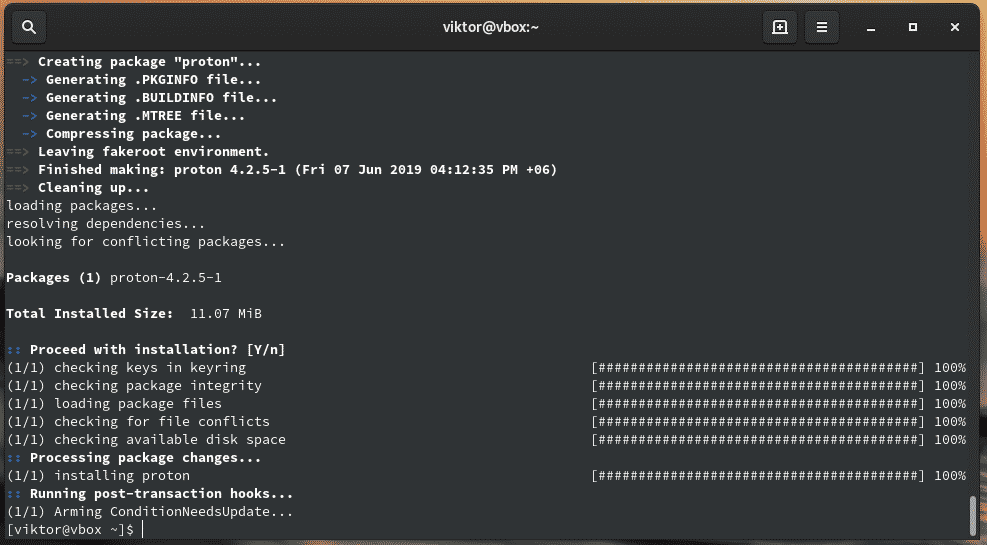The image size is (987, 545).
Task: Close the terminal window
Action: pos(954,27)
